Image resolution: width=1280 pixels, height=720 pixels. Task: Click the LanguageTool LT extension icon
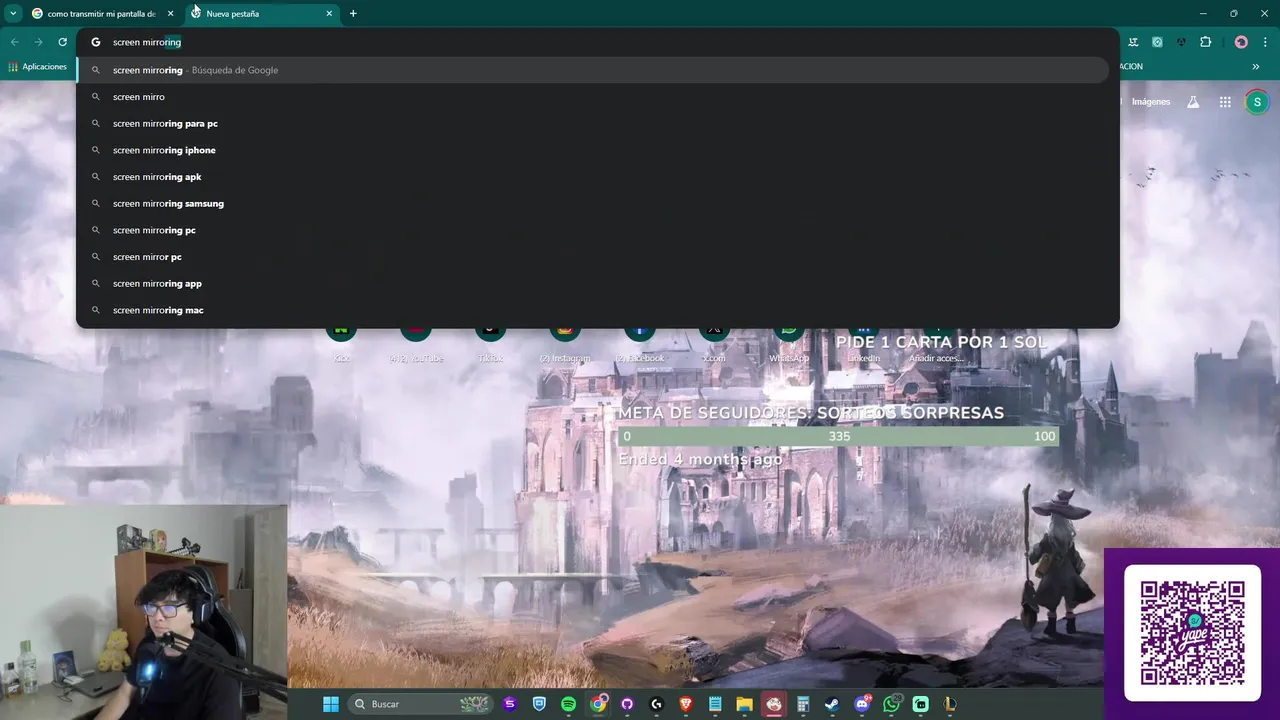[x=1133, y=42]
